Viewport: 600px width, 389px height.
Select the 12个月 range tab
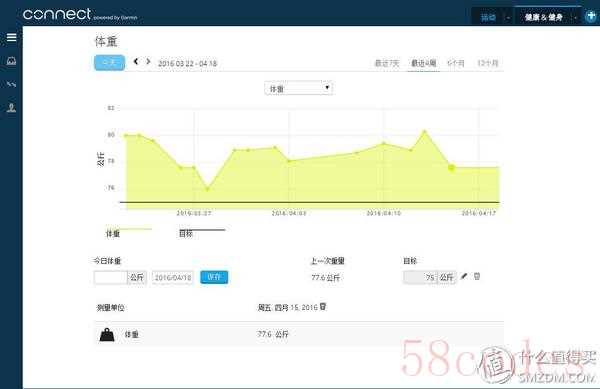pyautogui.click(x=488, y=63)
